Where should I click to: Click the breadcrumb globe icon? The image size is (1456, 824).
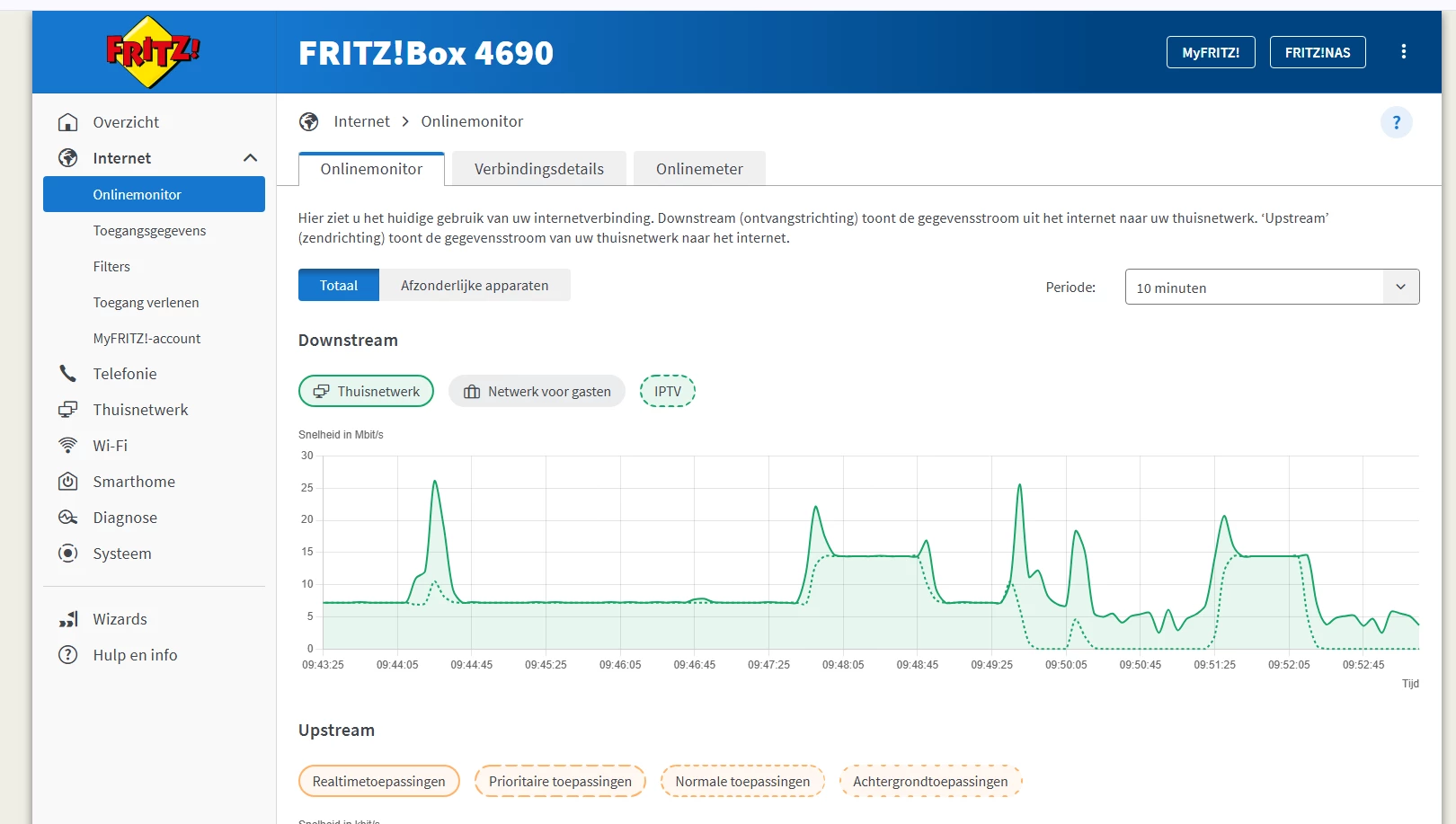(x=309, y=121)
